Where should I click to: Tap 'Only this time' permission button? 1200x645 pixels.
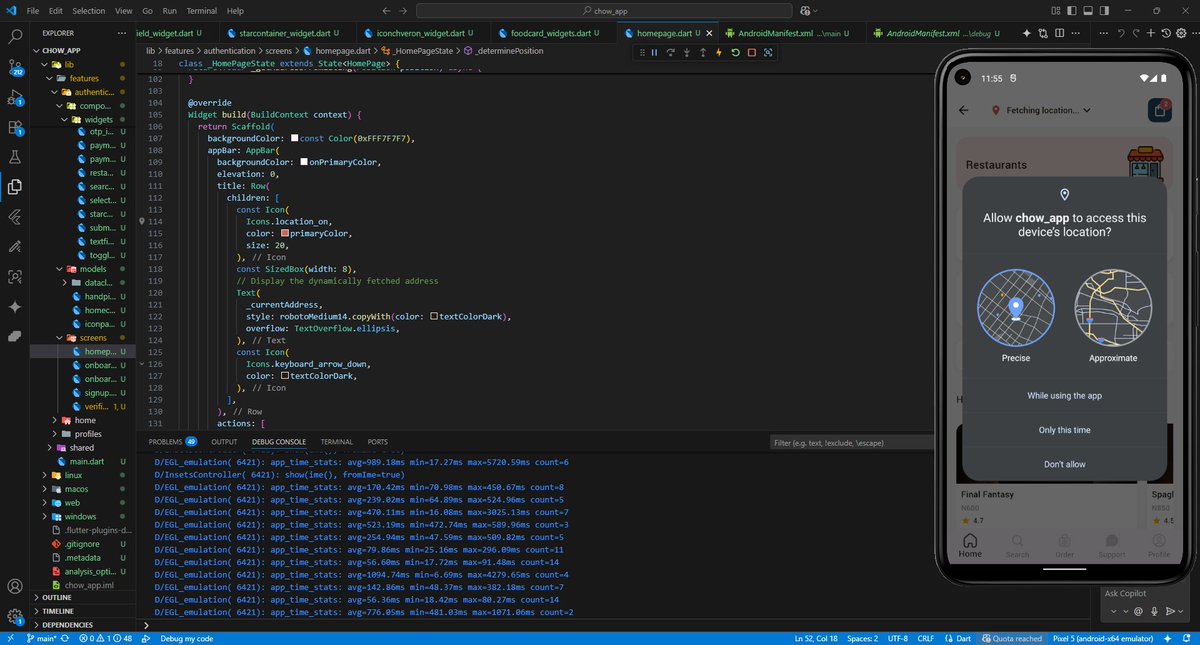click(1064, 430)
